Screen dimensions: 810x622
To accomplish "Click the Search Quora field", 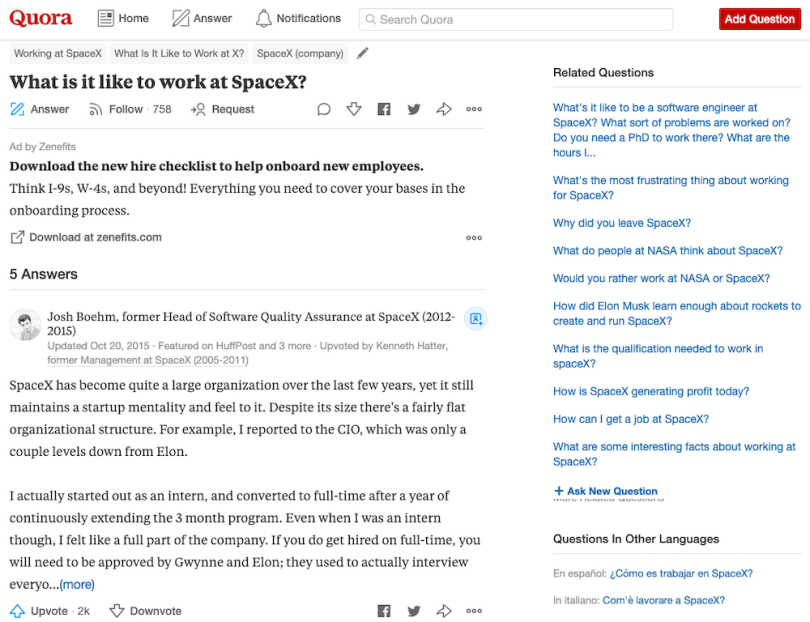I will pyautogui.click(x=516, y=20).
